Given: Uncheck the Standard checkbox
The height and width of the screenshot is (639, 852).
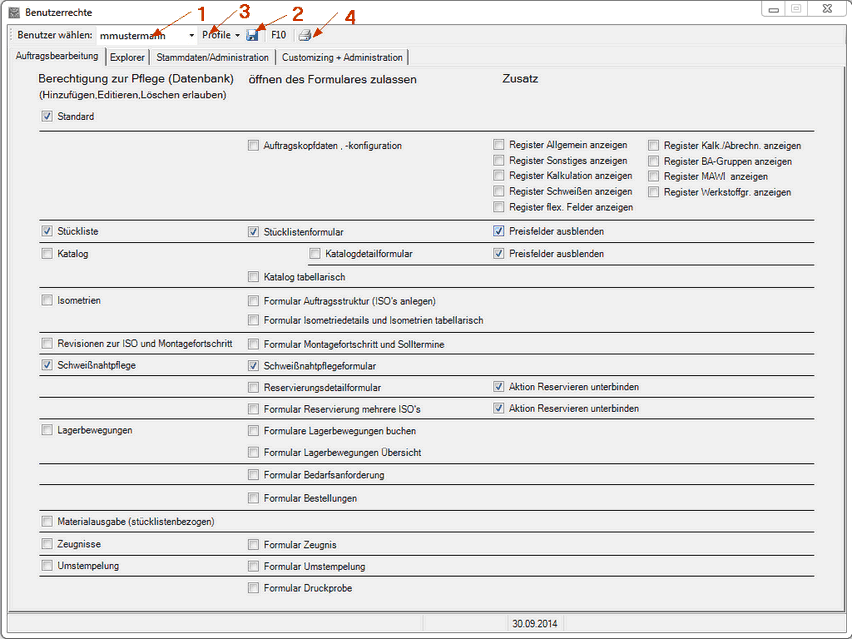Looking at the screenshot, I should (47, 117).
